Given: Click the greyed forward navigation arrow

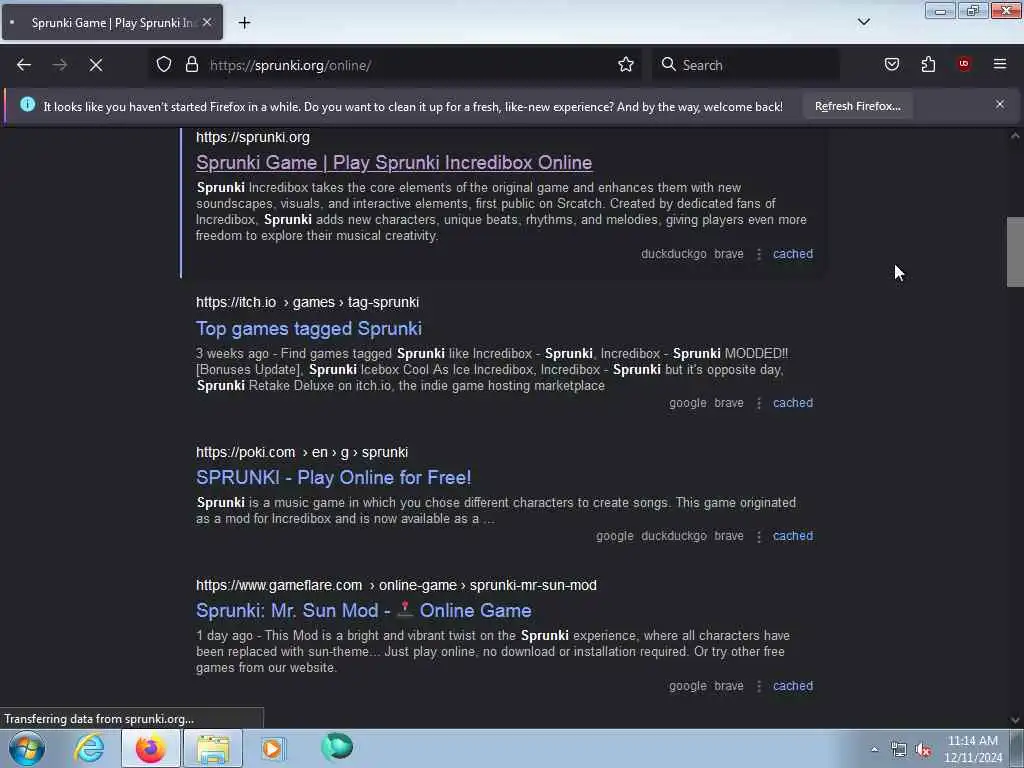Looking at the screenshot, I should [60, 65].
